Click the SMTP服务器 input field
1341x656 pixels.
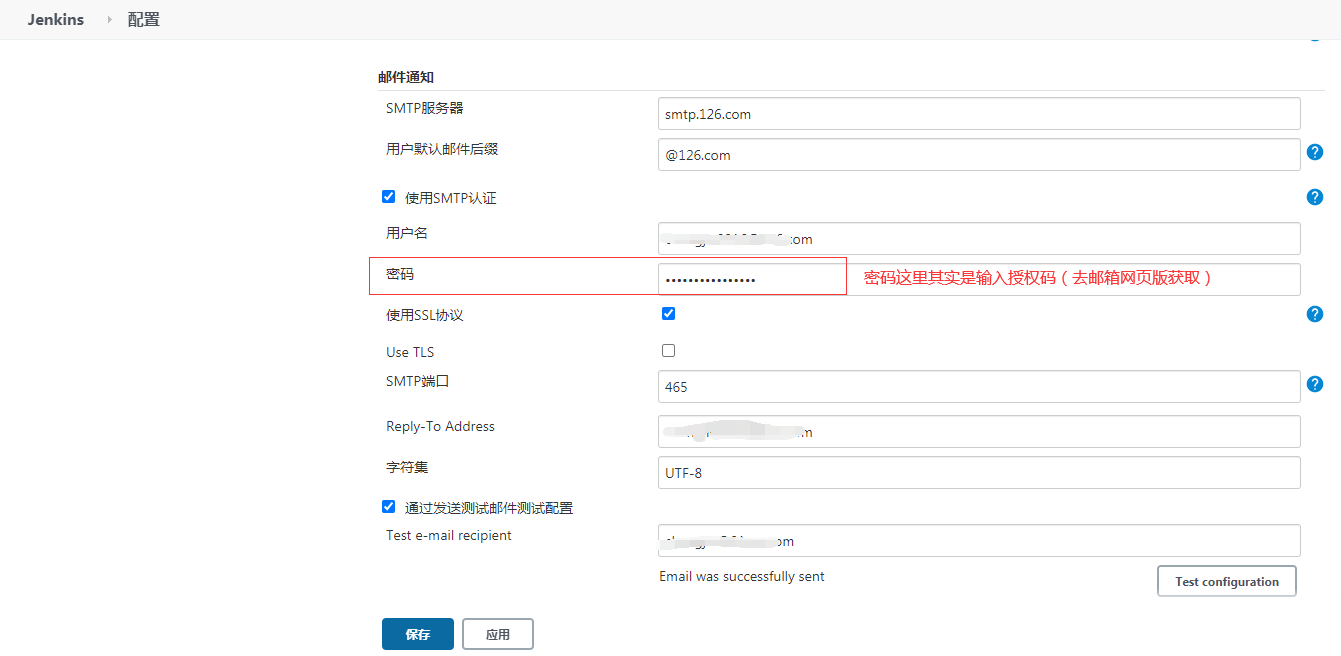pos(978,113)
